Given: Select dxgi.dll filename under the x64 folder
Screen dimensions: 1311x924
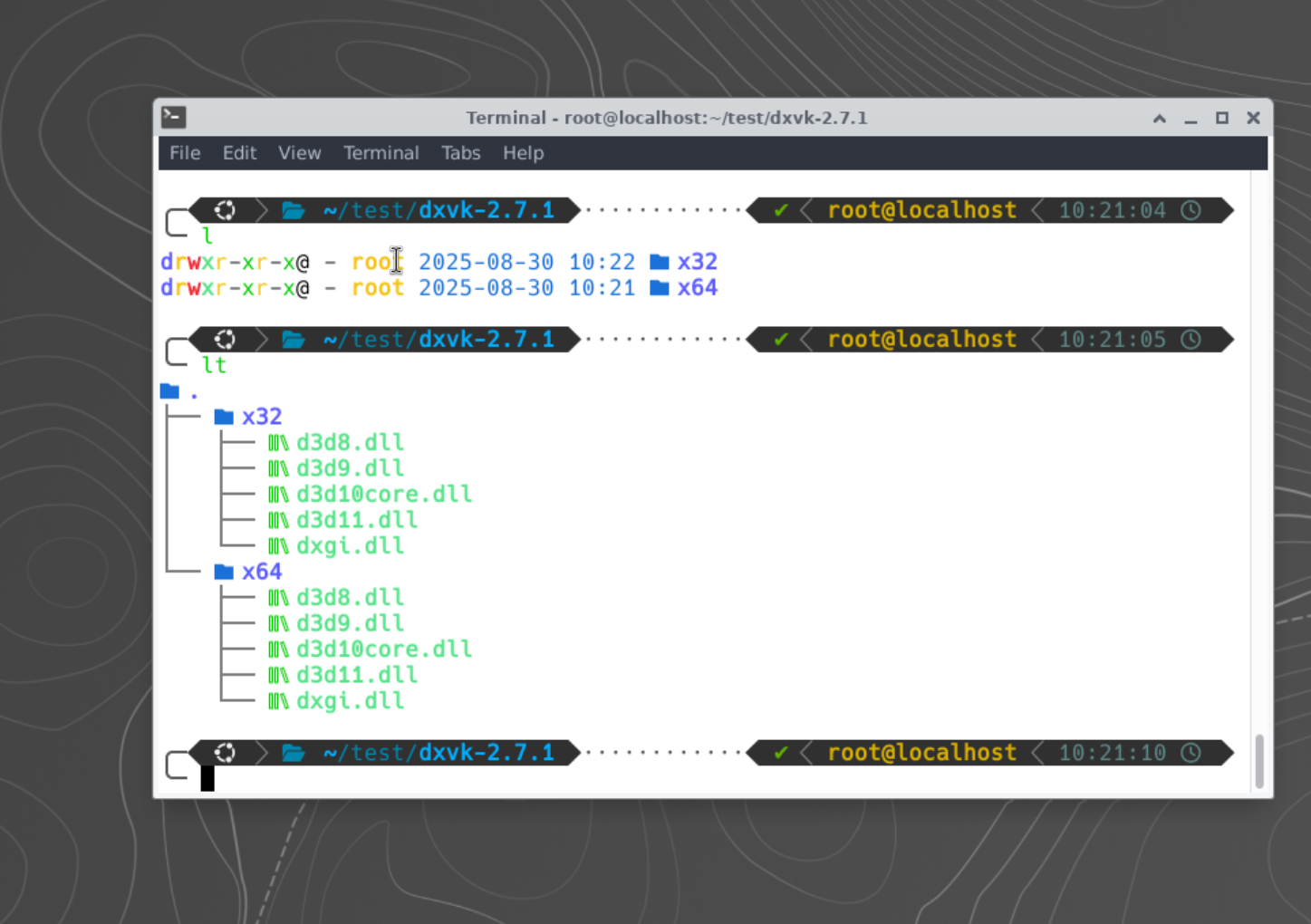Looking at the screenshot, I should click(350, 701).
